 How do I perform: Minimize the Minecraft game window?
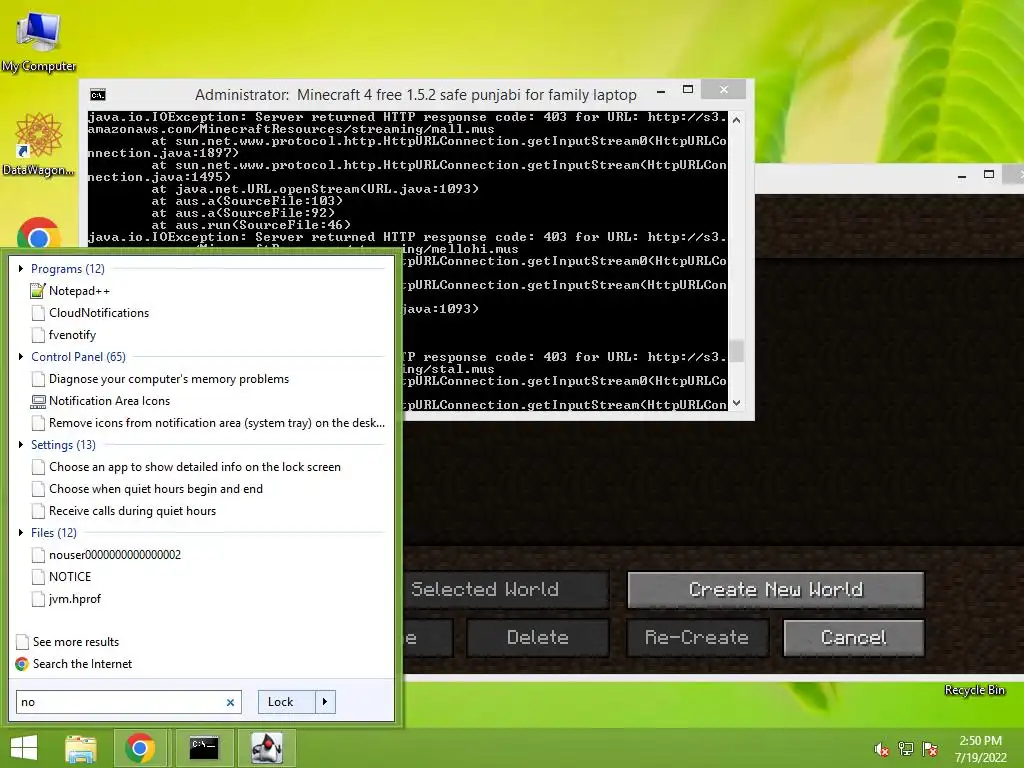tap(962, 175)
